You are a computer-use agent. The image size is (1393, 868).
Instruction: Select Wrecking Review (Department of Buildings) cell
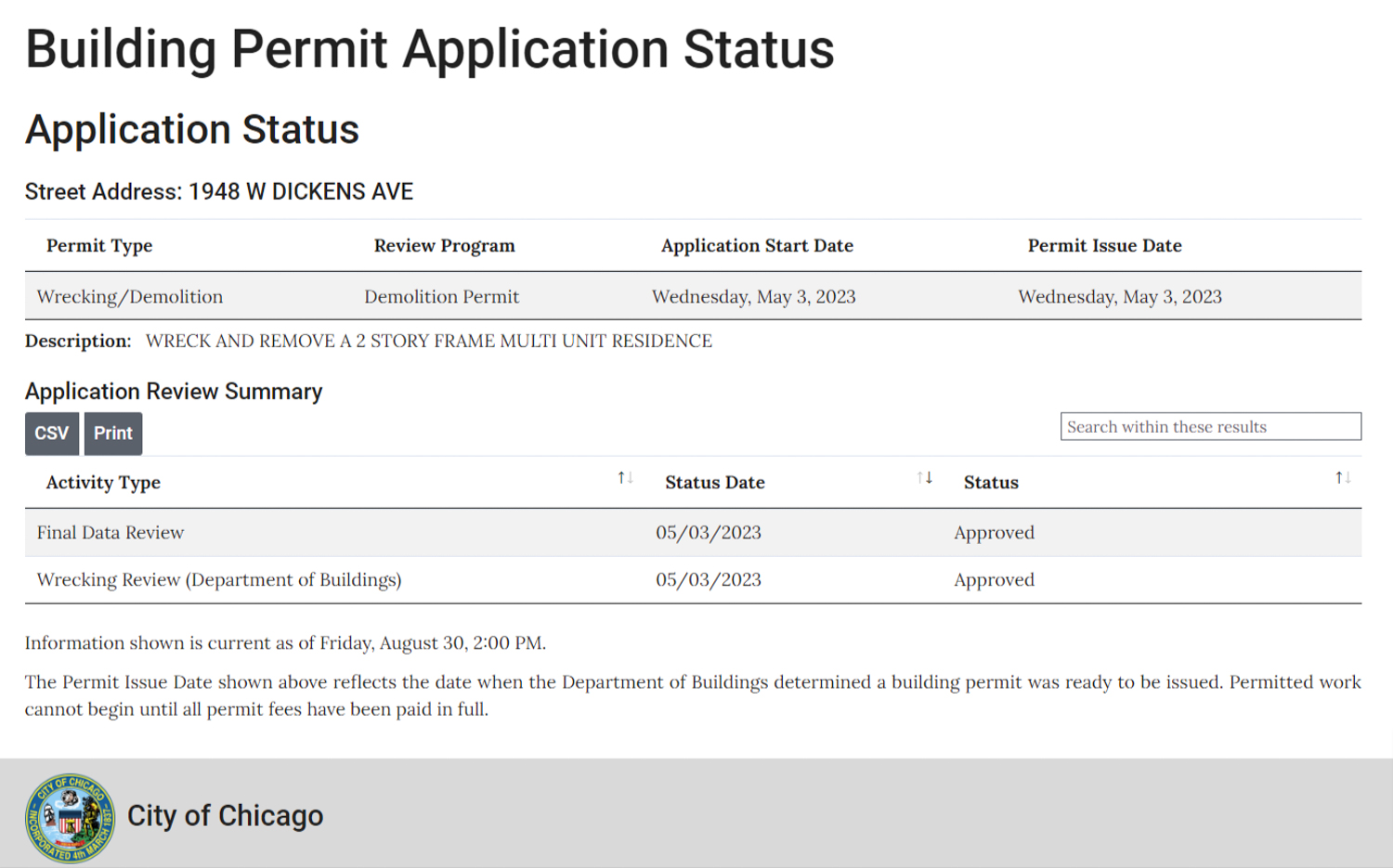[x=219, y=580]
